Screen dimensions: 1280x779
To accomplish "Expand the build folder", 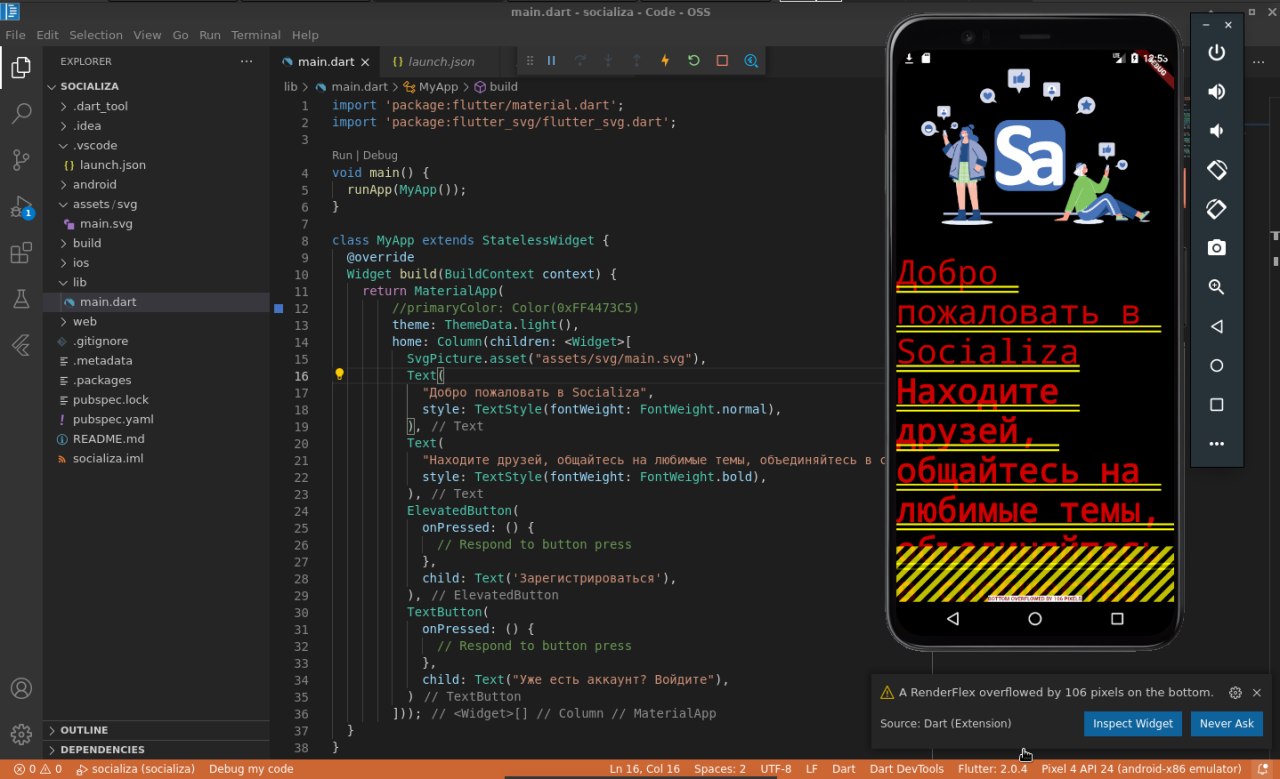I will [87, 243].
